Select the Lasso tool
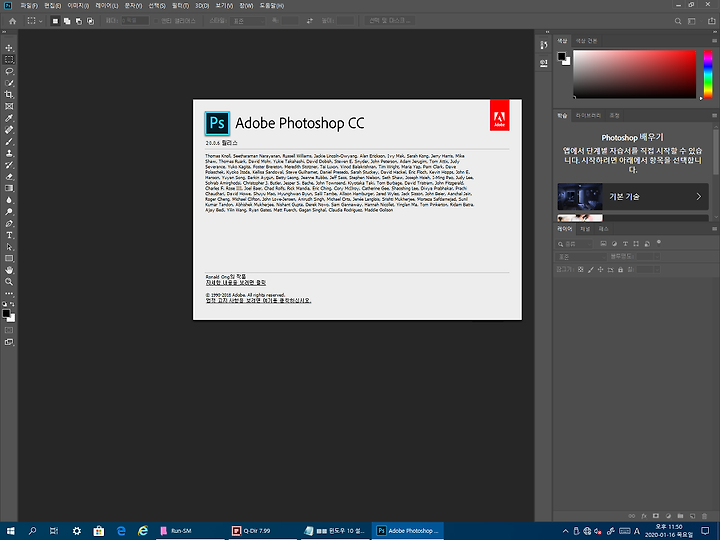720x540 pixels. (9, 71)
